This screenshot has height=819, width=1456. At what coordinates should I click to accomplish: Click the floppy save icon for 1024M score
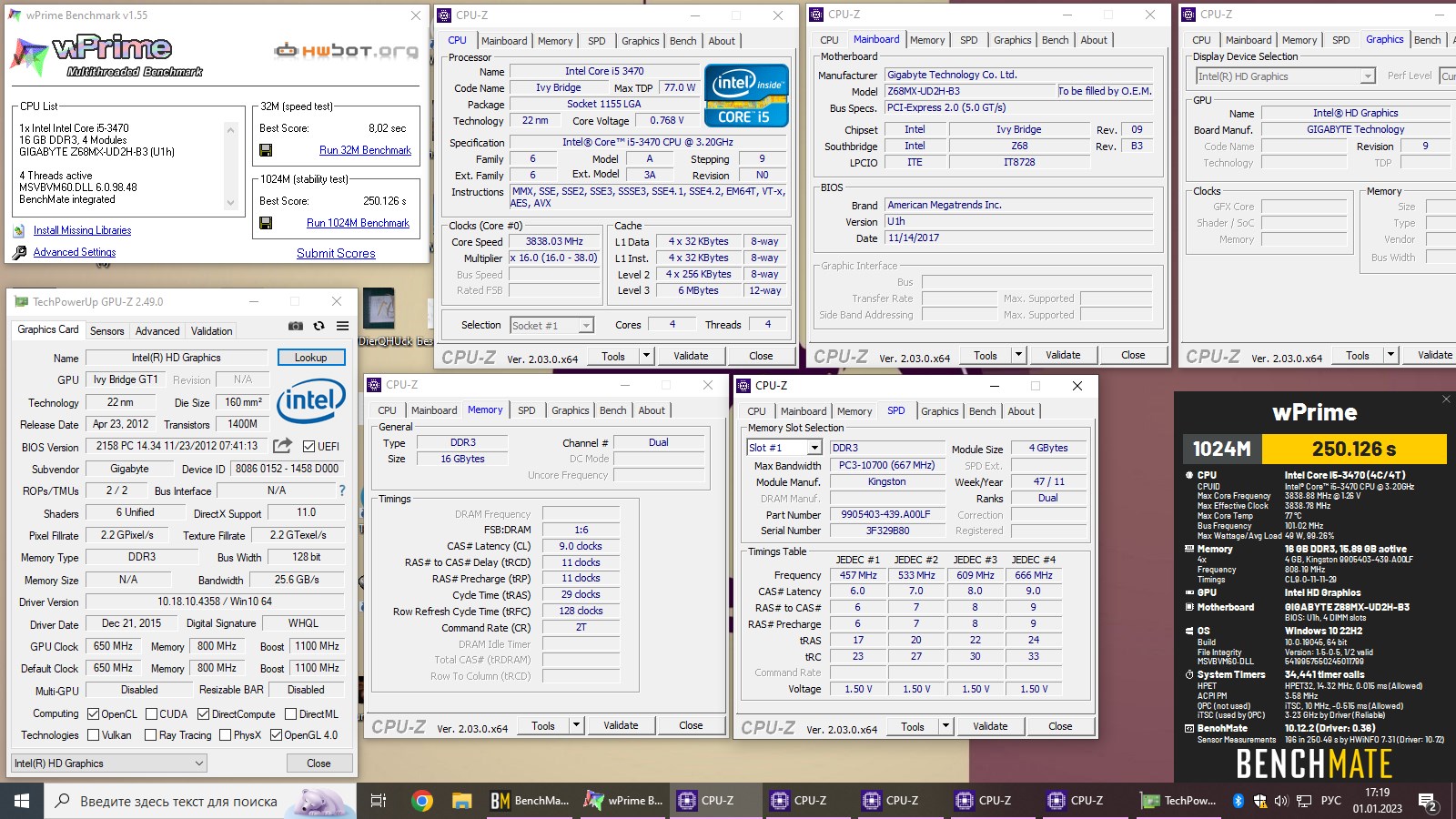[266, 223]
